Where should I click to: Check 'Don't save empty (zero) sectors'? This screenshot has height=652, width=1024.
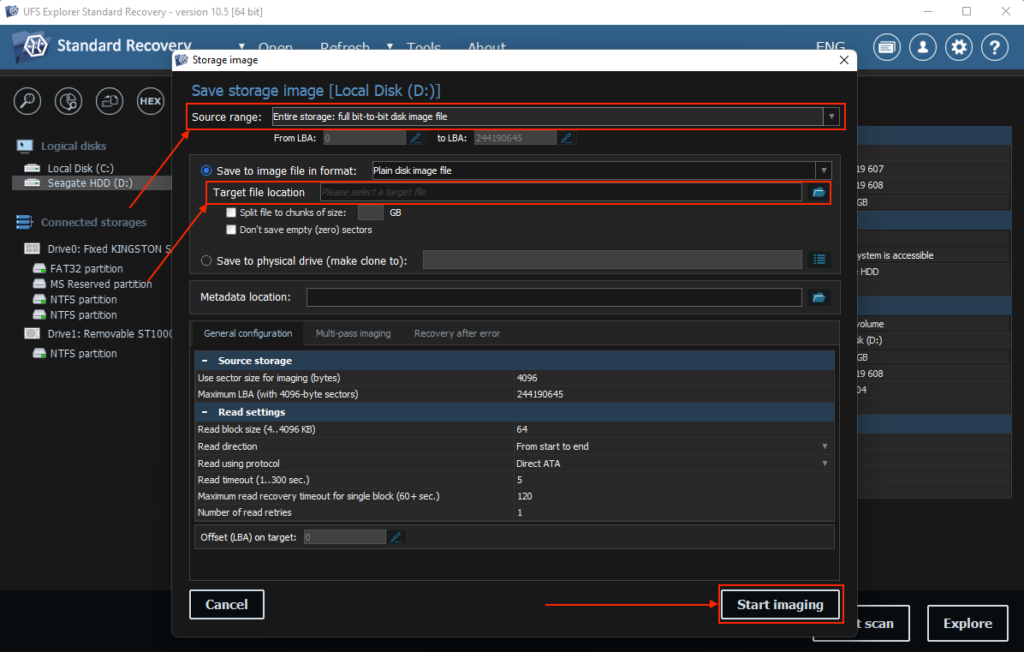231,228
